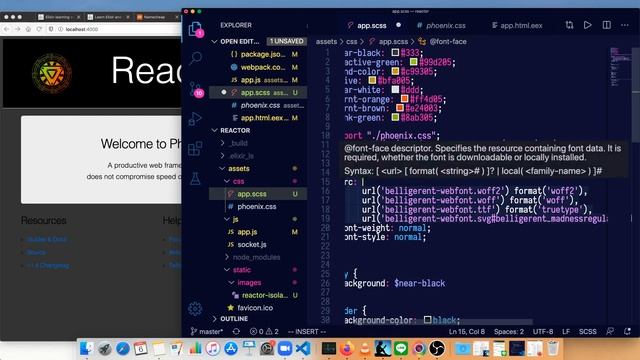The height and width of the screenshot is (360, 640).
Task: Click the Run play icon in the editor toolbar
Action: point(587,25)
